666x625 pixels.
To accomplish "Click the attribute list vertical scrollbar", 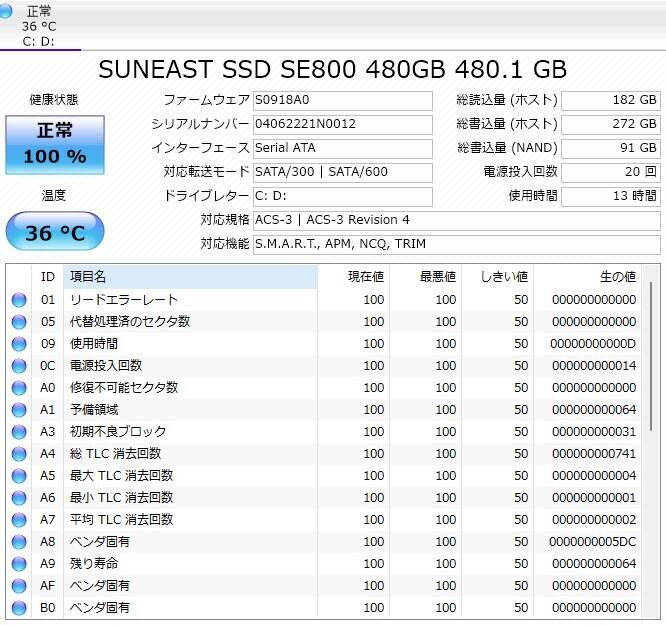I will click(x=651, y=360).
